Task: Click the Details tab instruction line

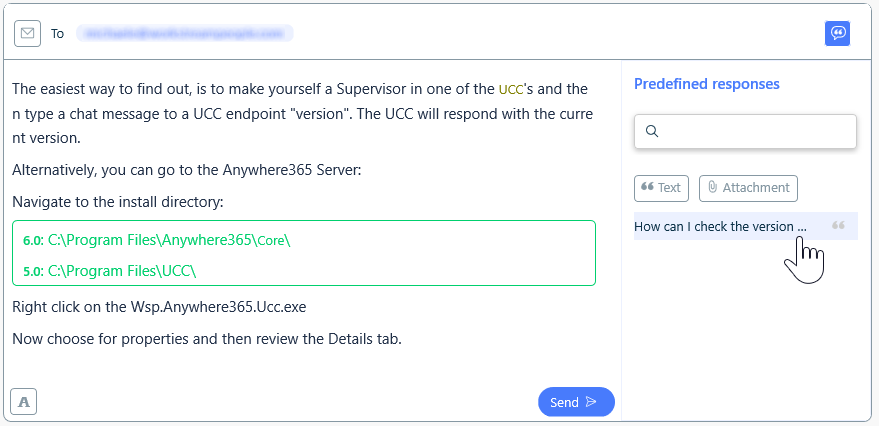Action: tap(207, 340)
